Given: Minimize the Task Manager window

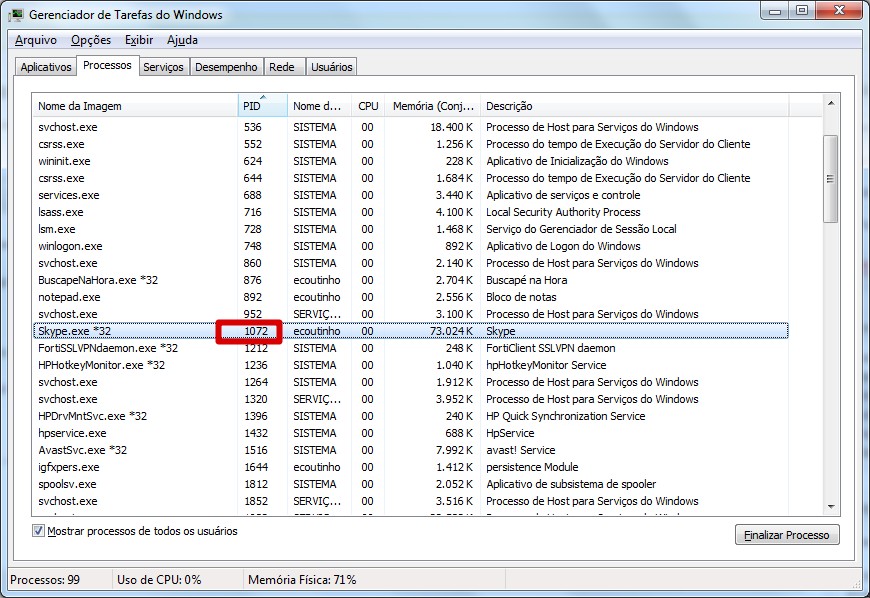Looking at the screenshot, I should (x=776, y=11).
